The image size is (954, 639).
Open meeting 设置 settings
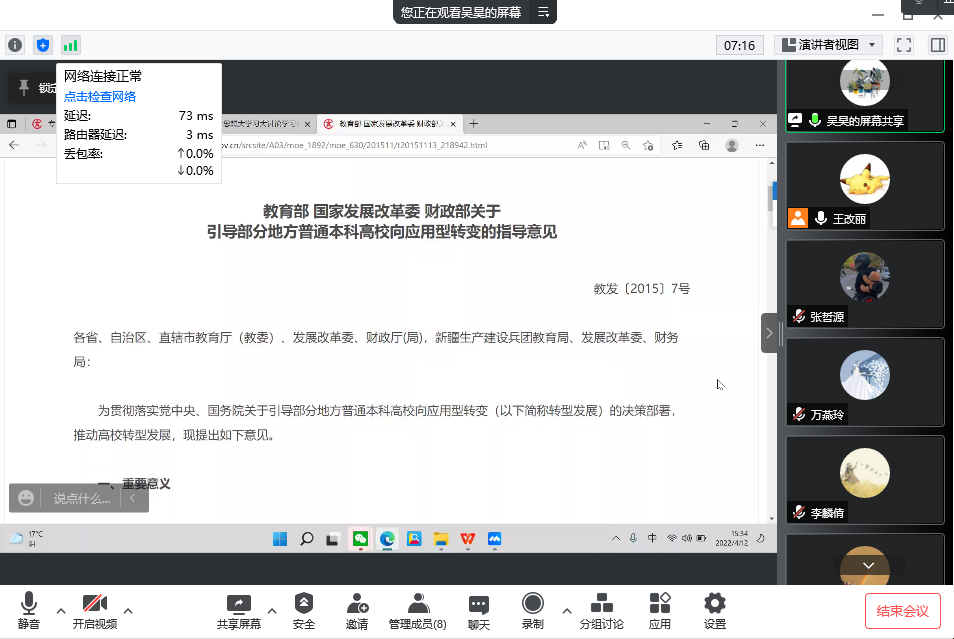click(x=714, y=610)
